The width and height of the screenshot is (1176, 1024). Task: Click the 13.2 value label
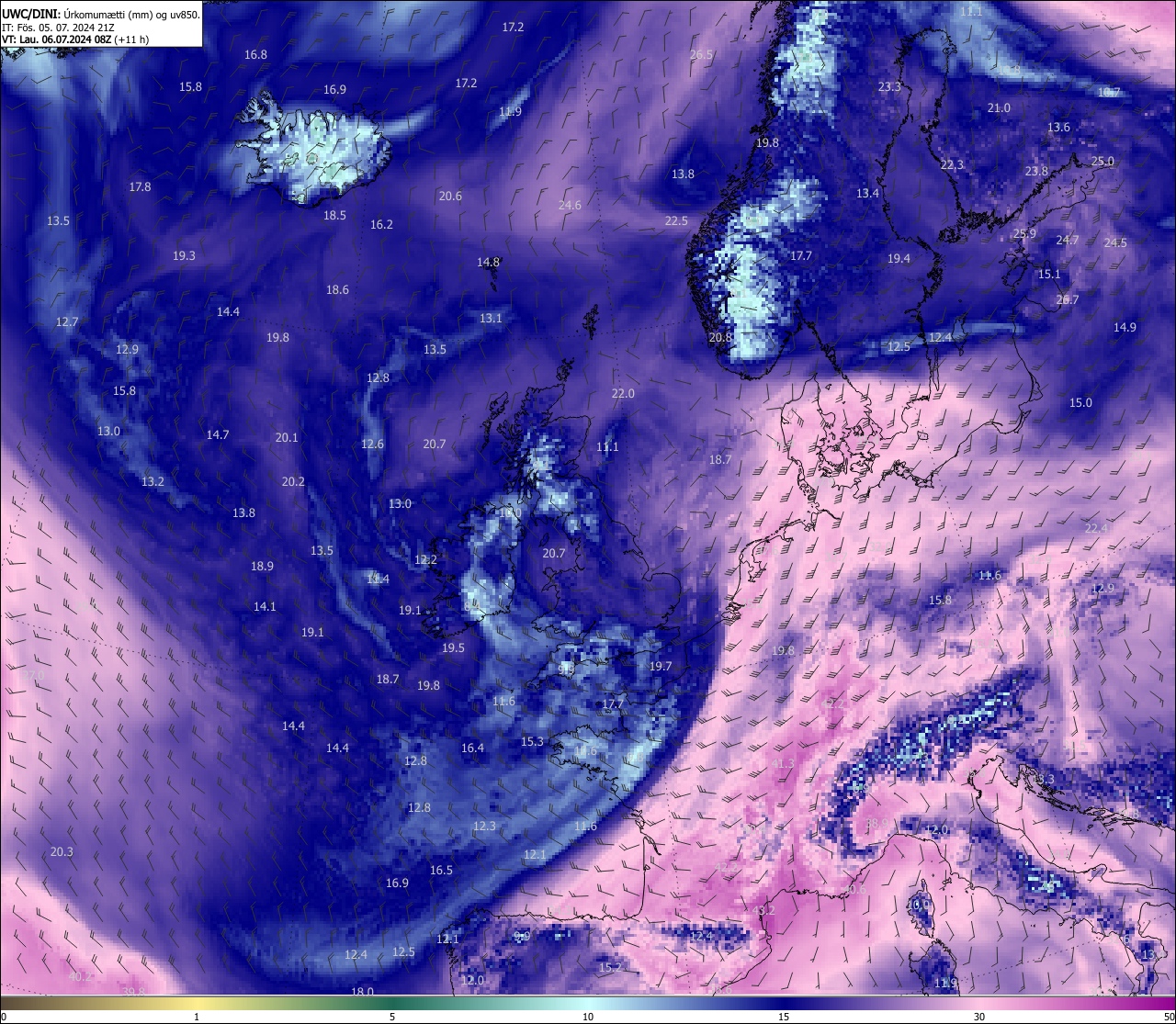(153, 482)
